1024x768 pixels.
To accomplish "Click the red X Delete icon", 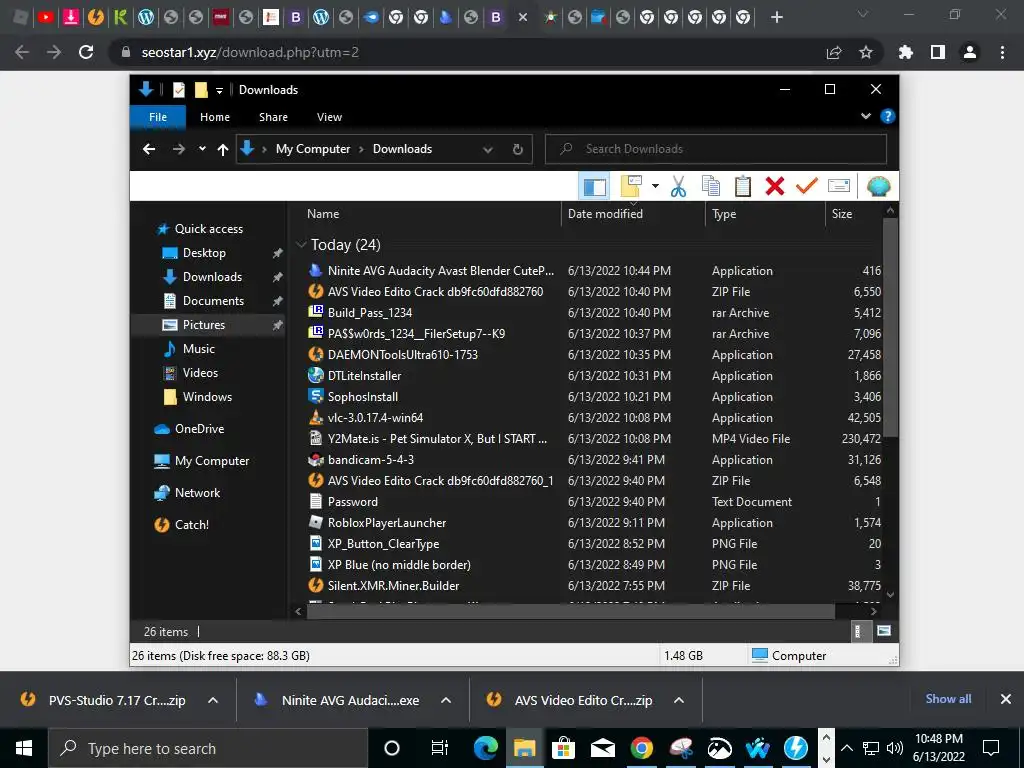I will point(775,187).
